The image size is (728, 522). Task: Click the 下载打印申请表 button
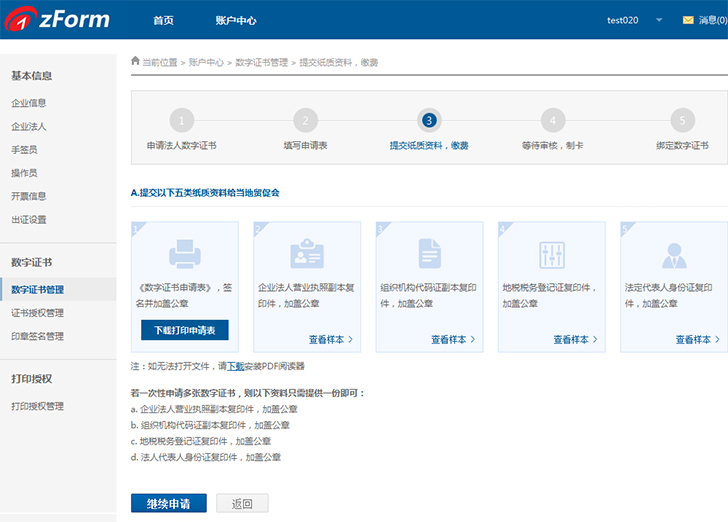pos(185,330)
